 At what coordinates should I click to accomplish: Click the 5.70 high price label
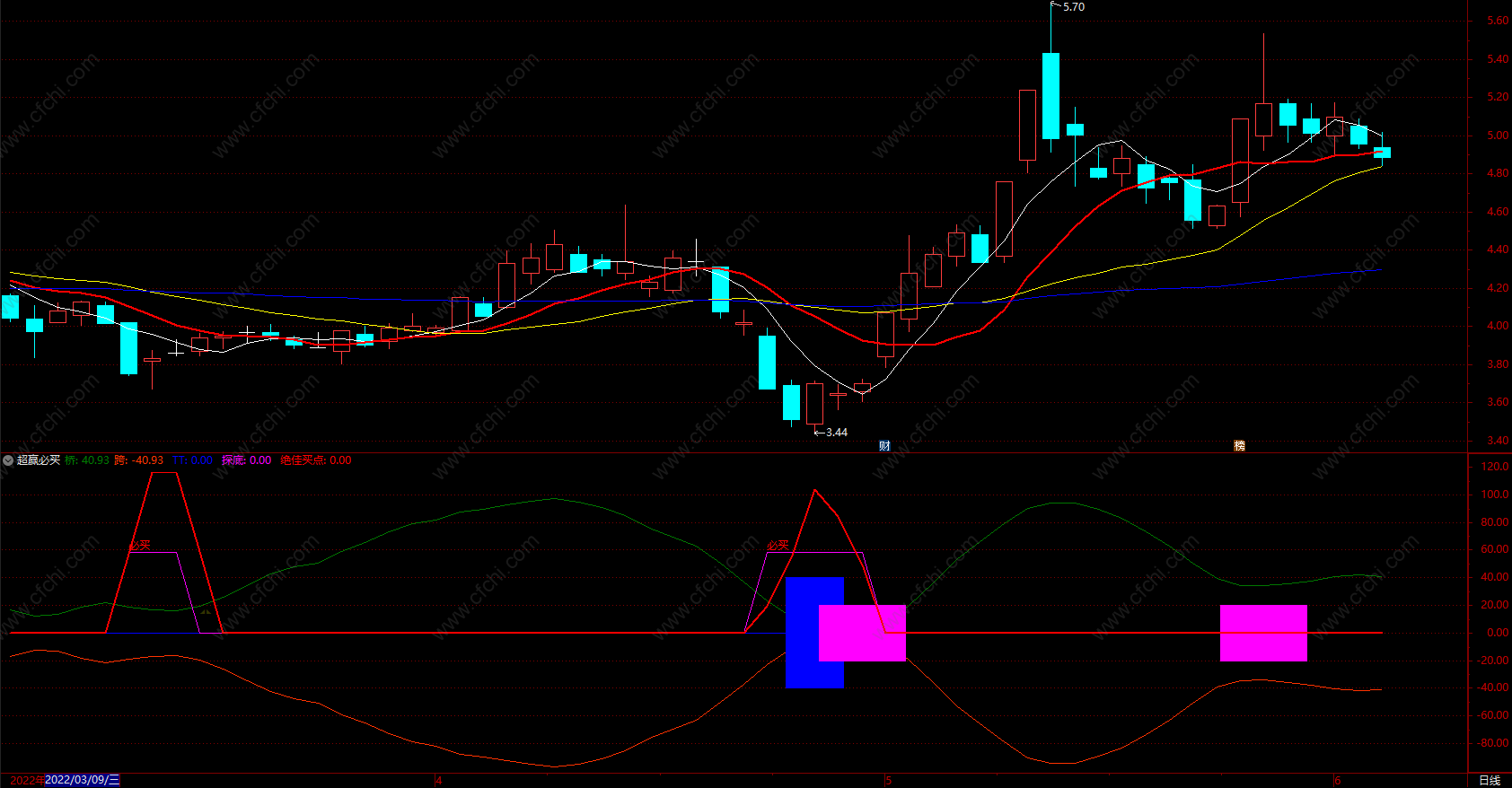(x=1074, y=7)
